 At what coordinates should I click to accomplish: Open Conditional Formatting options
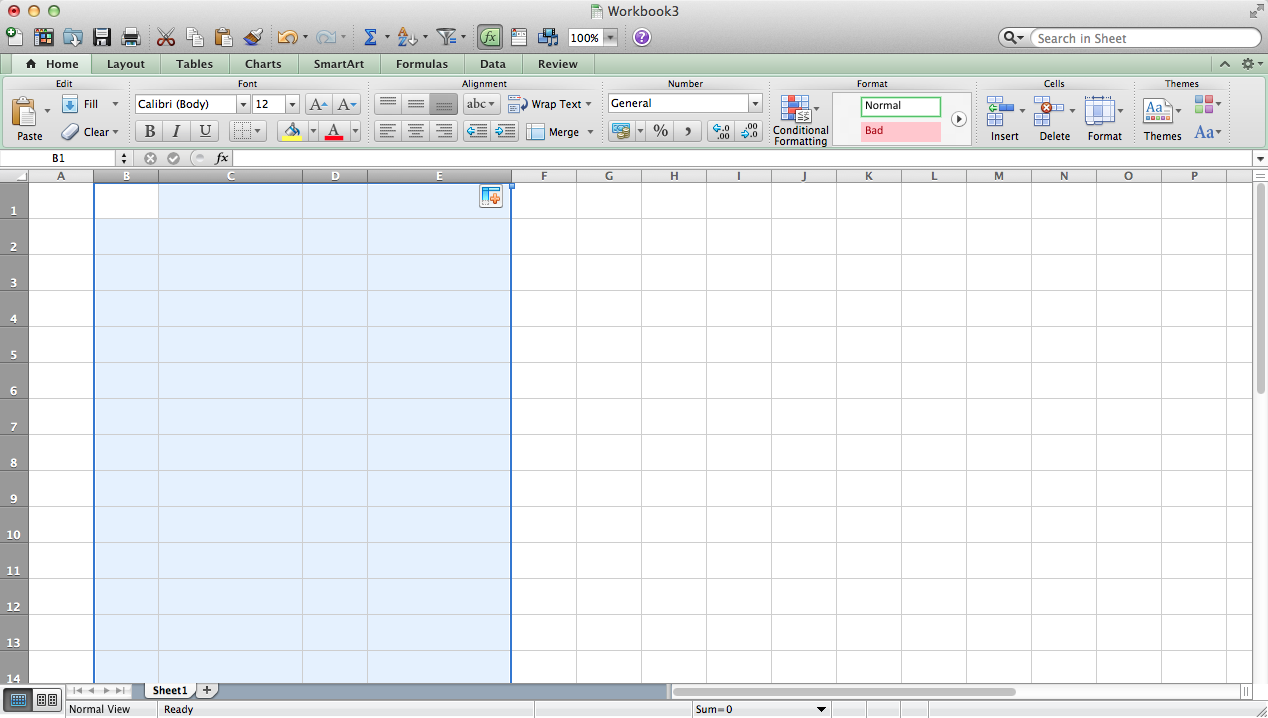tap(801, 121)
